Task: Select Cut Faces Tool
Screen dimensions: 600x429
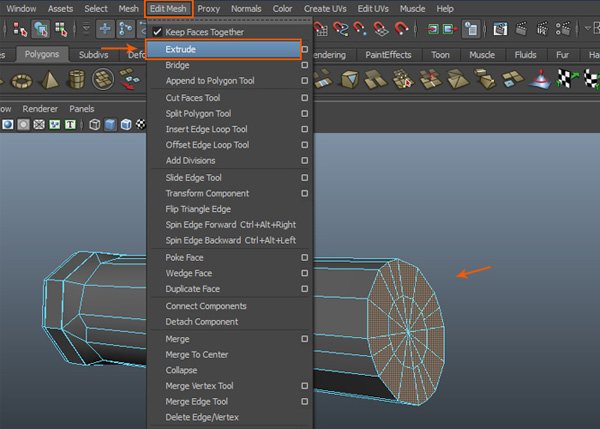Action: 193,98
